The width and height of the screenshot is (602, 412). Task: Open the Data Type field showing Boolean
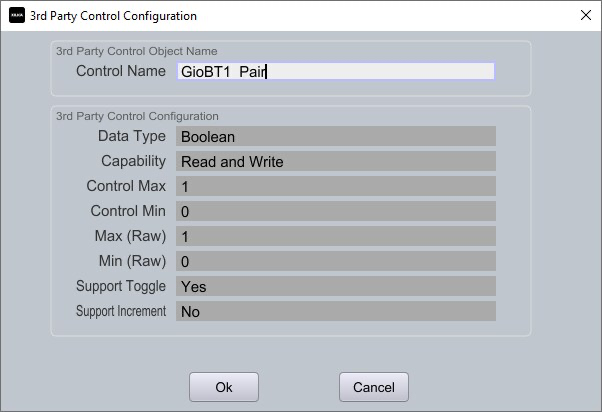[336, 136]
